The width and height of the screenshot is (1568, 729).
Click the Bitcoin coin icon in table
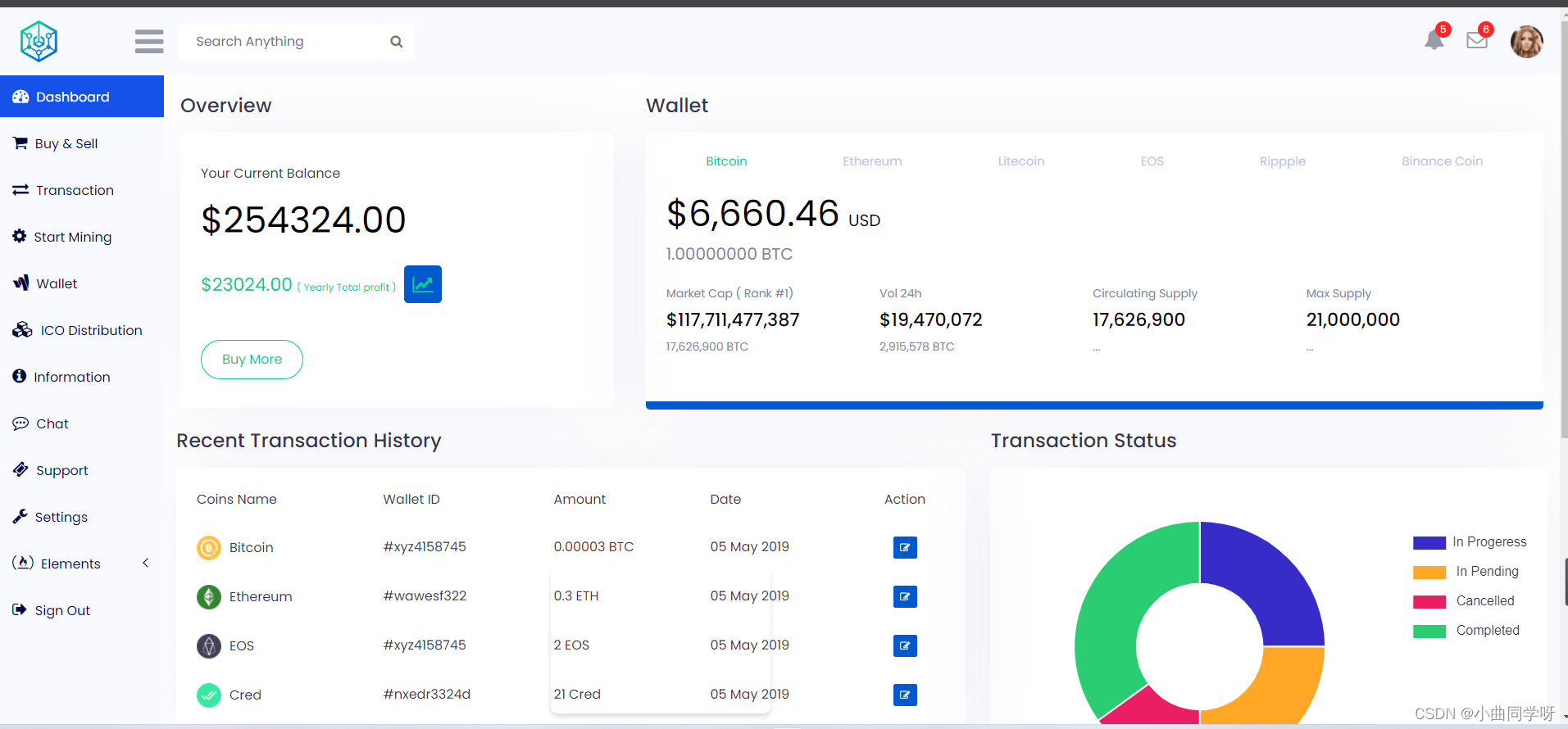[209, 547]
